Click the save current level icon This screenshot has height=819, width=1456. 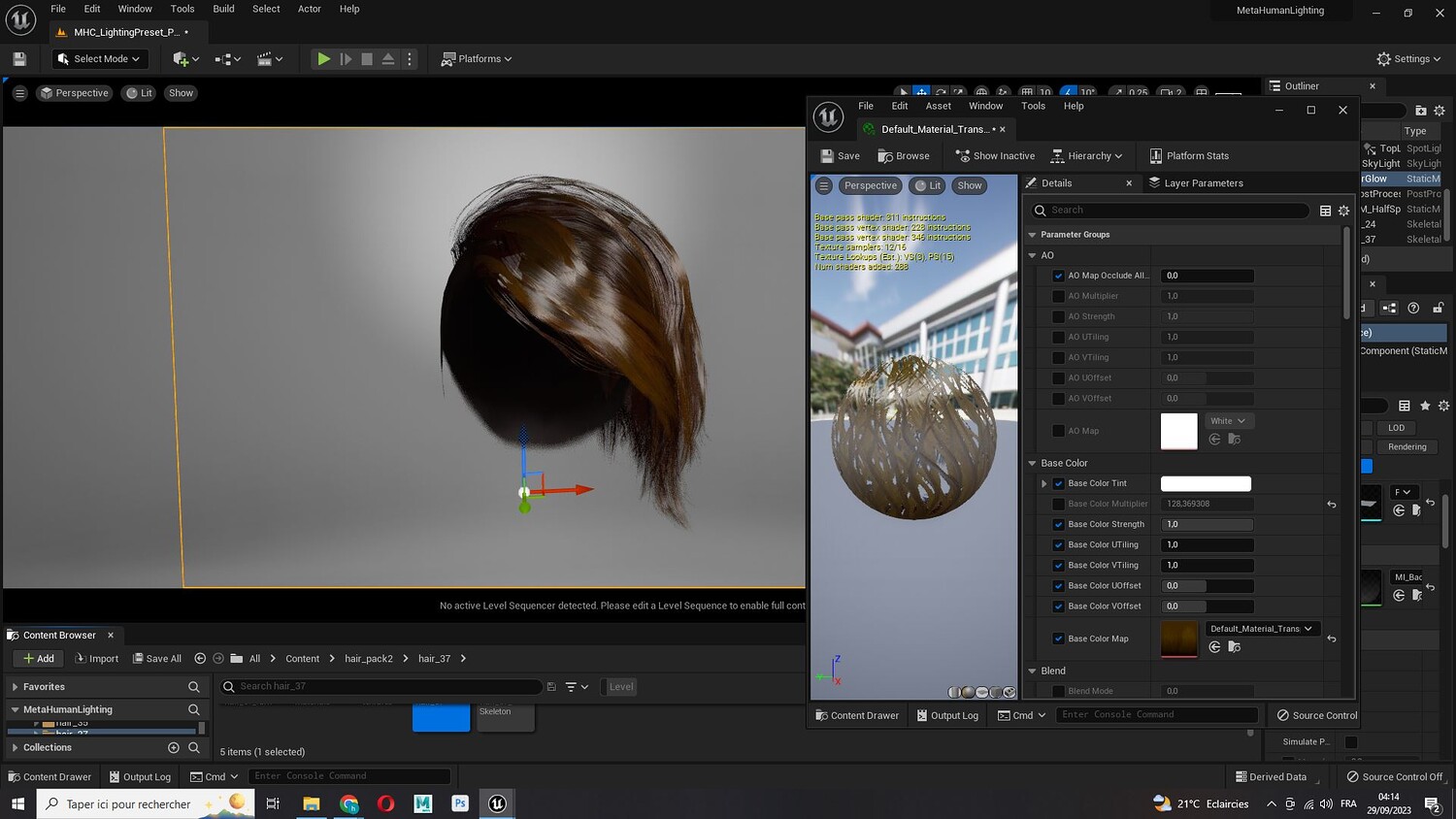click(x=19, y=59)
